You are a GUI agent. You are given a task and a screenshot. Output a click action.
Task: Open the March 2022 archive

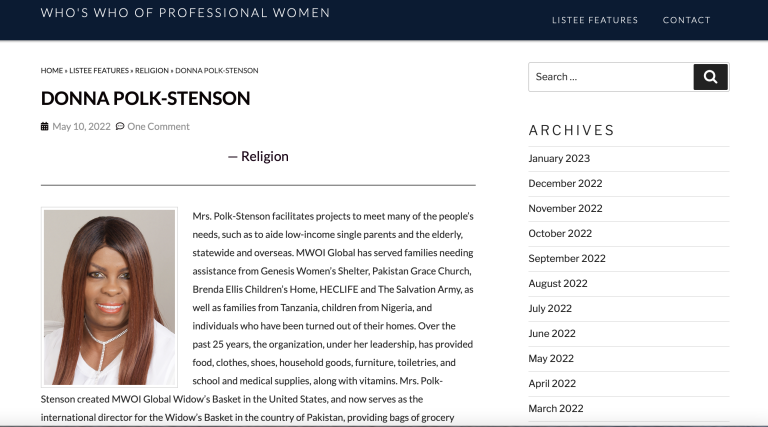556,408
